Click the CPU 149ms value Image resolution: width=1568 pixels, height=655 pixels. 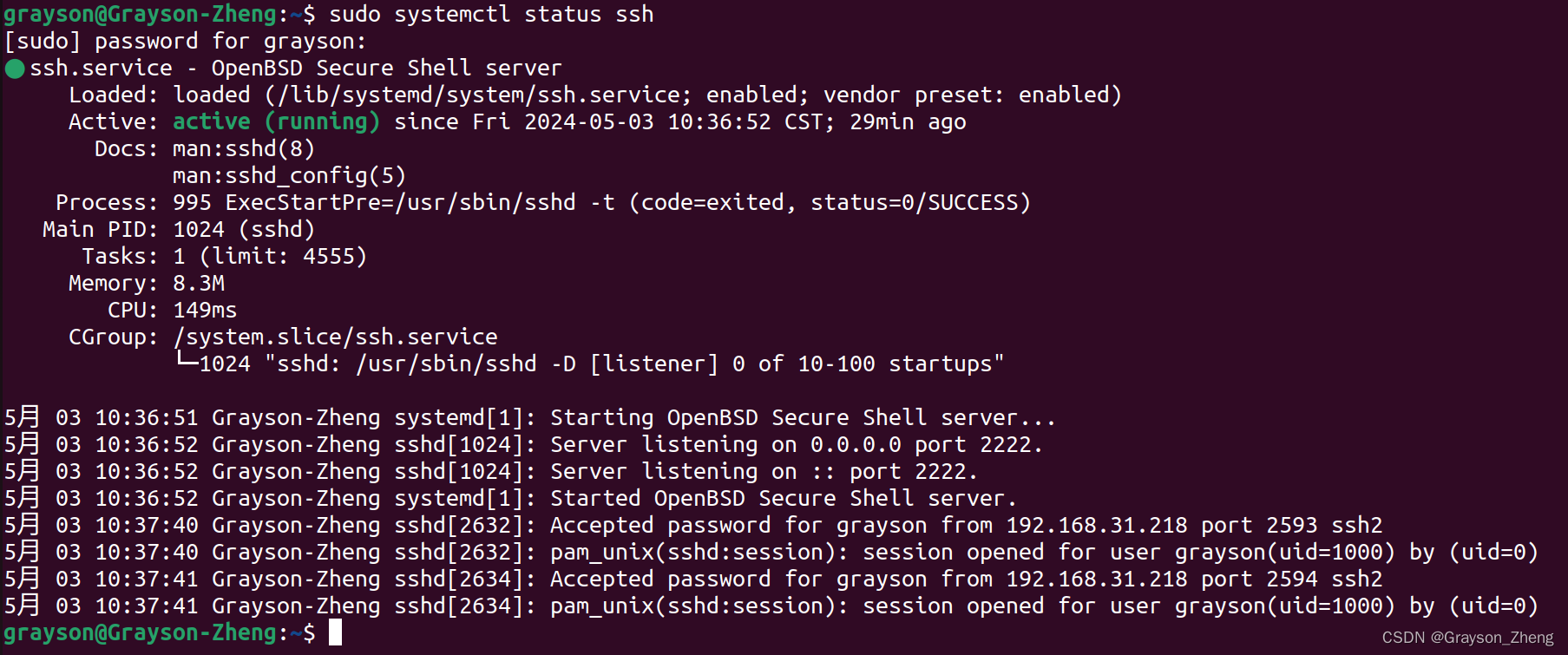coord(205,310)
